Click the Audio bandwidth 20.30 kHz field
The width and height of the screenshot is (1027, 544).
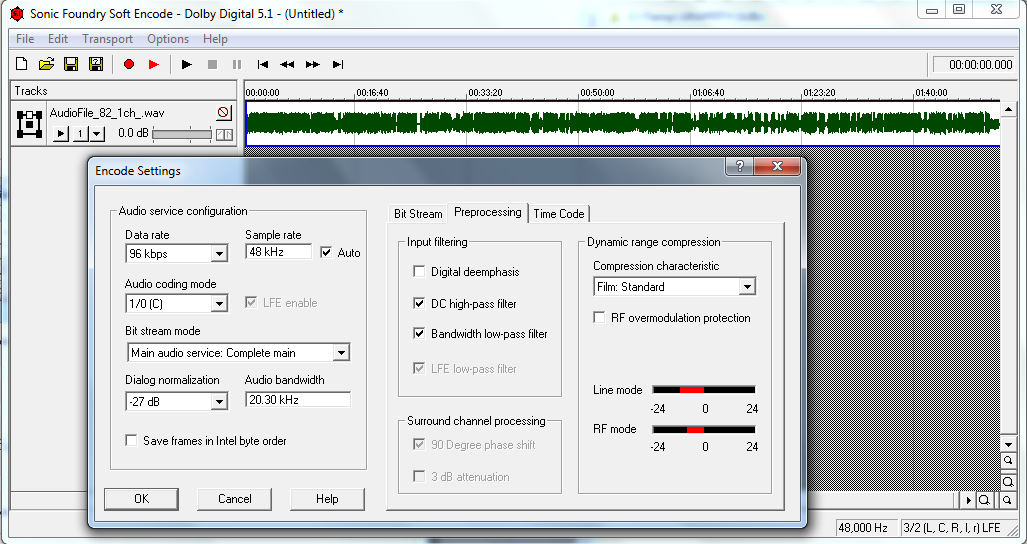pyautogui.click(x=298, y=399)
